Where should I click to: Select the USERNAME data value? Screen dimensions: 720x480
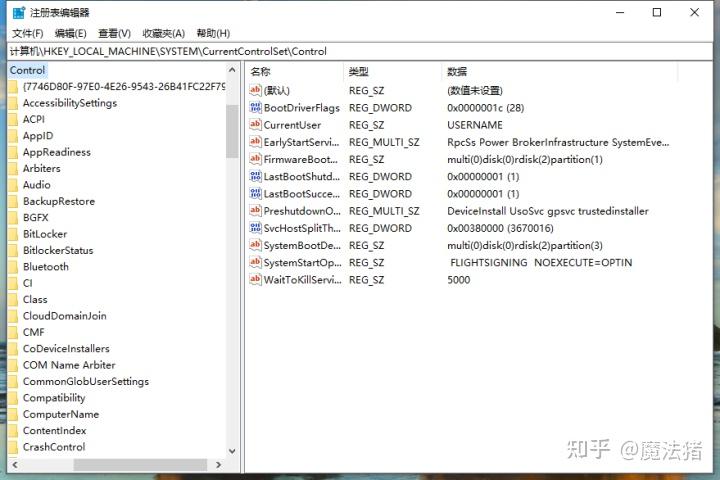[475, 125]
